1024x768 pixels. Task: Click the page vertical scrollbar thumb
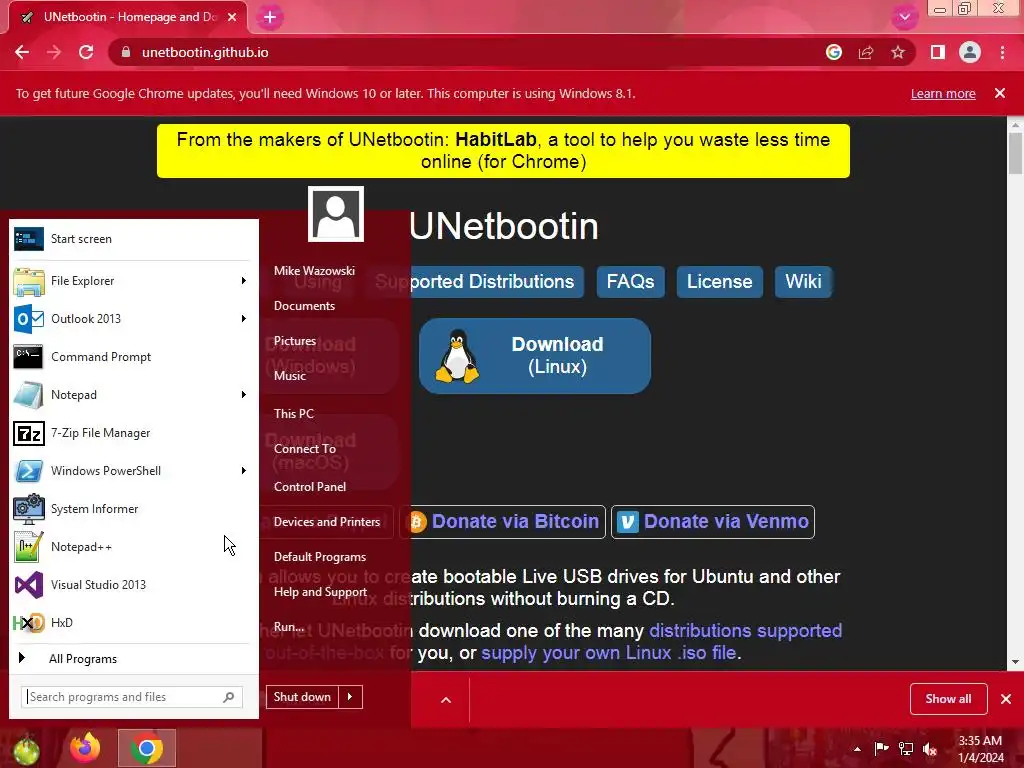coord(1016,153)
